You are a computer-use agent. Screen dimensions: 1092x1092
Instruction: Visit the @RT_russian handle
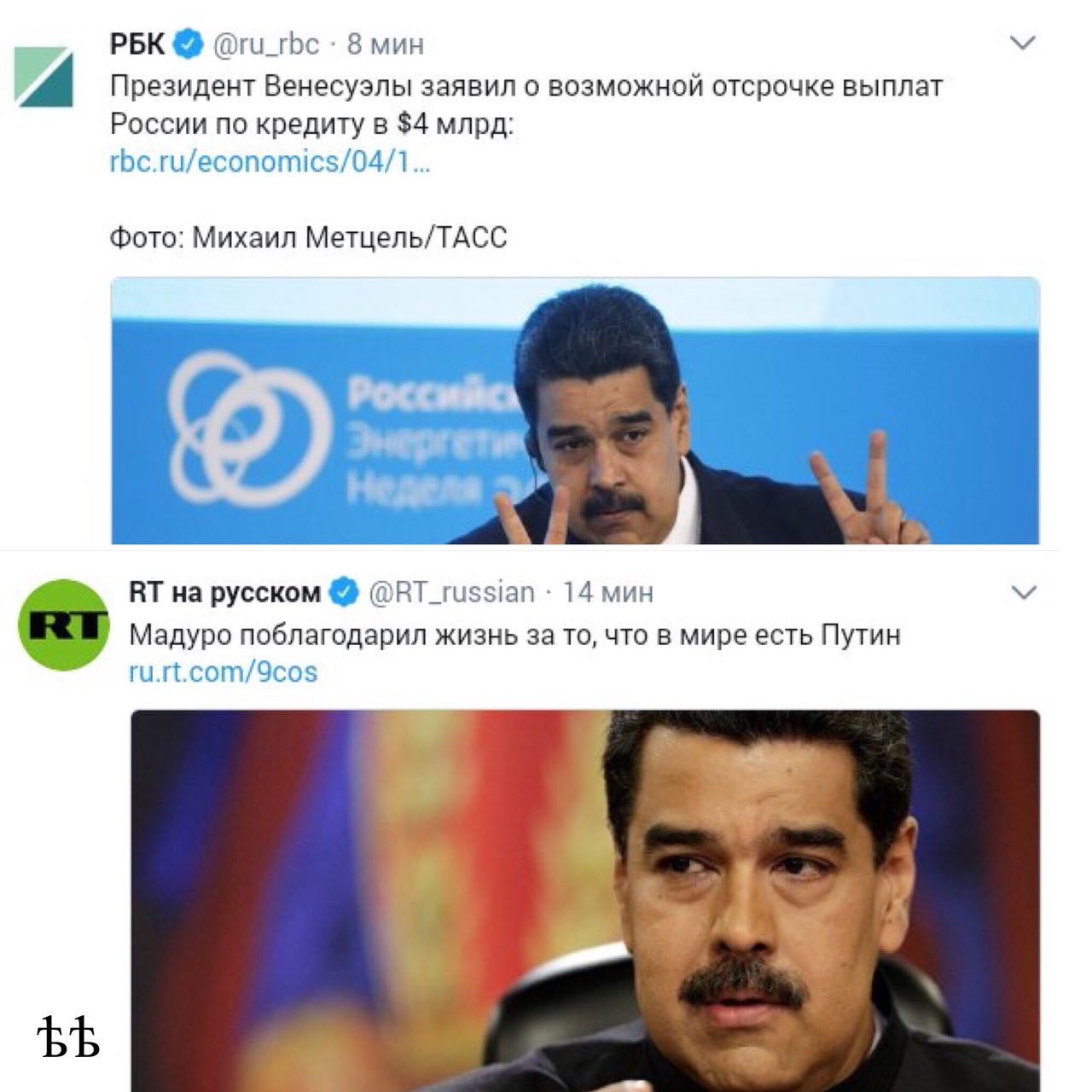[452, 593]
